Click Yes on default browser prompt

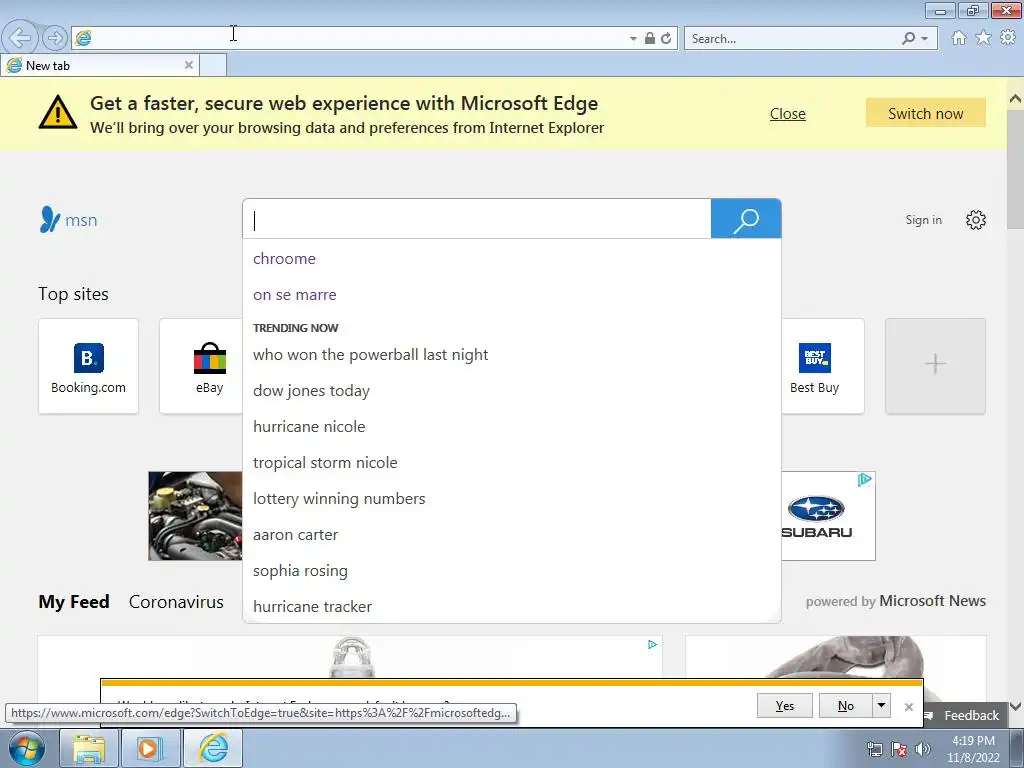(x=784, y=706)
